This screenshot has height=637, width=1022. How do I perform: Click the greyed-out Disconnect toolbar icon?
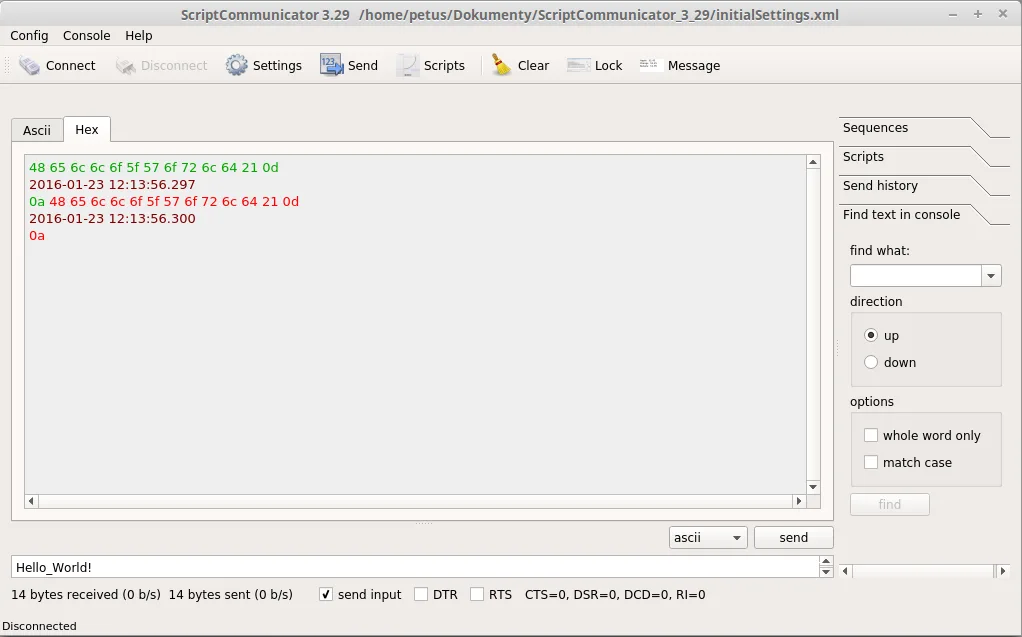(125, 65)
